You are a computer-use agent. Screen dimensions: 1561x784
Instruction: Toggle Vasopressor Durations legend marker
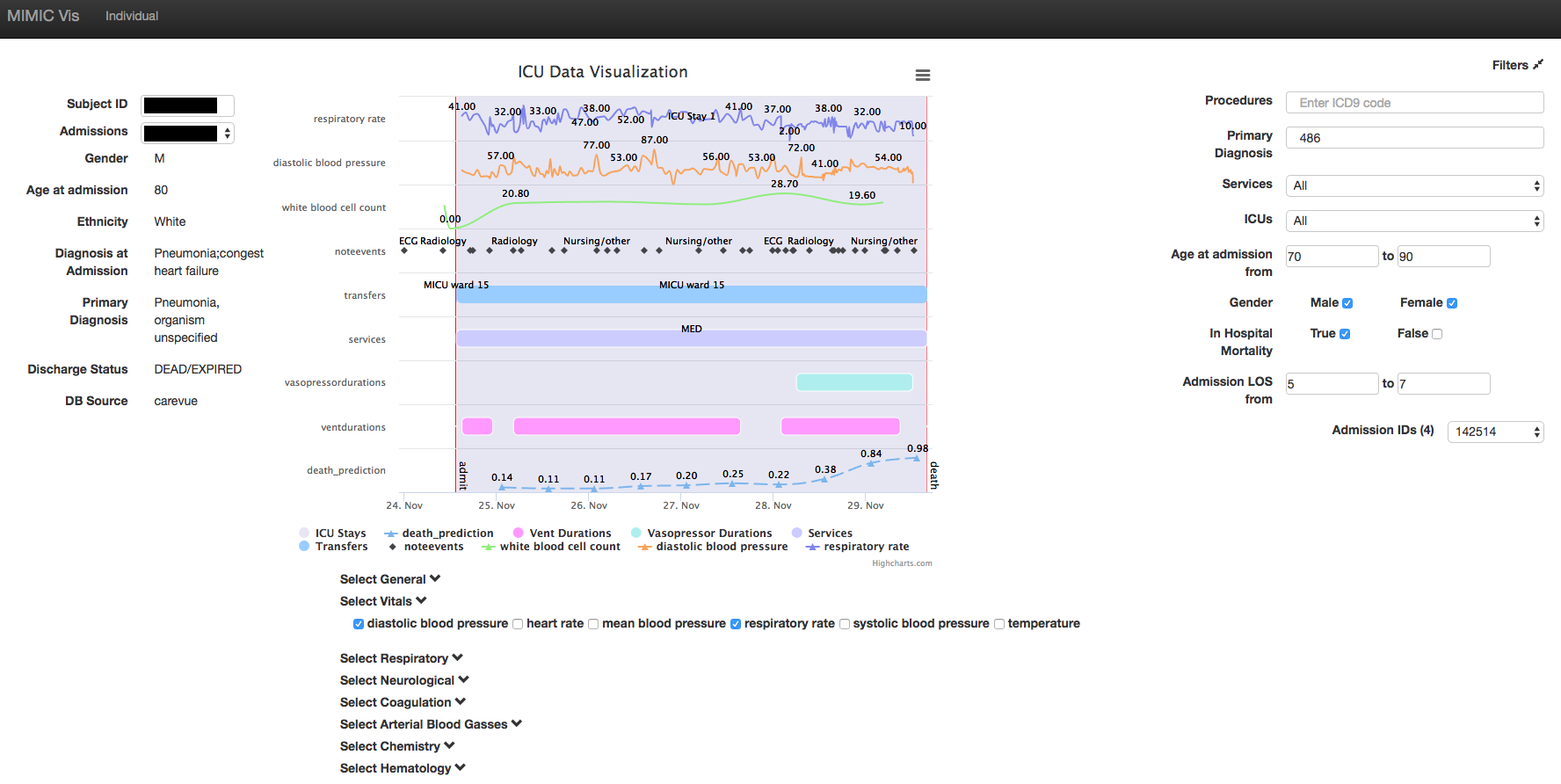(x=636, y=534)
